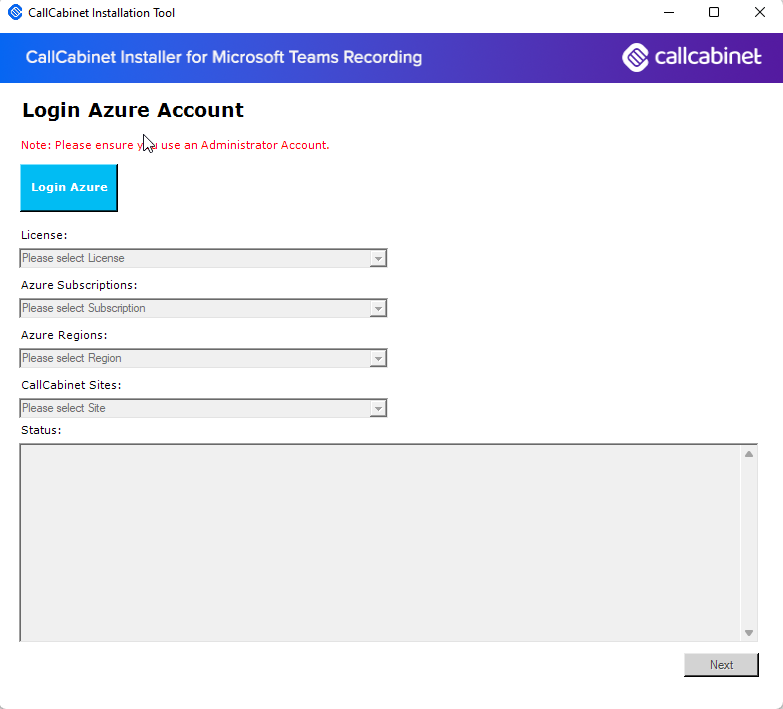Viewport: 783px width, 709px height.
Task: Click the CallCabinet title bar app icon
Action: tap(15, 12)
